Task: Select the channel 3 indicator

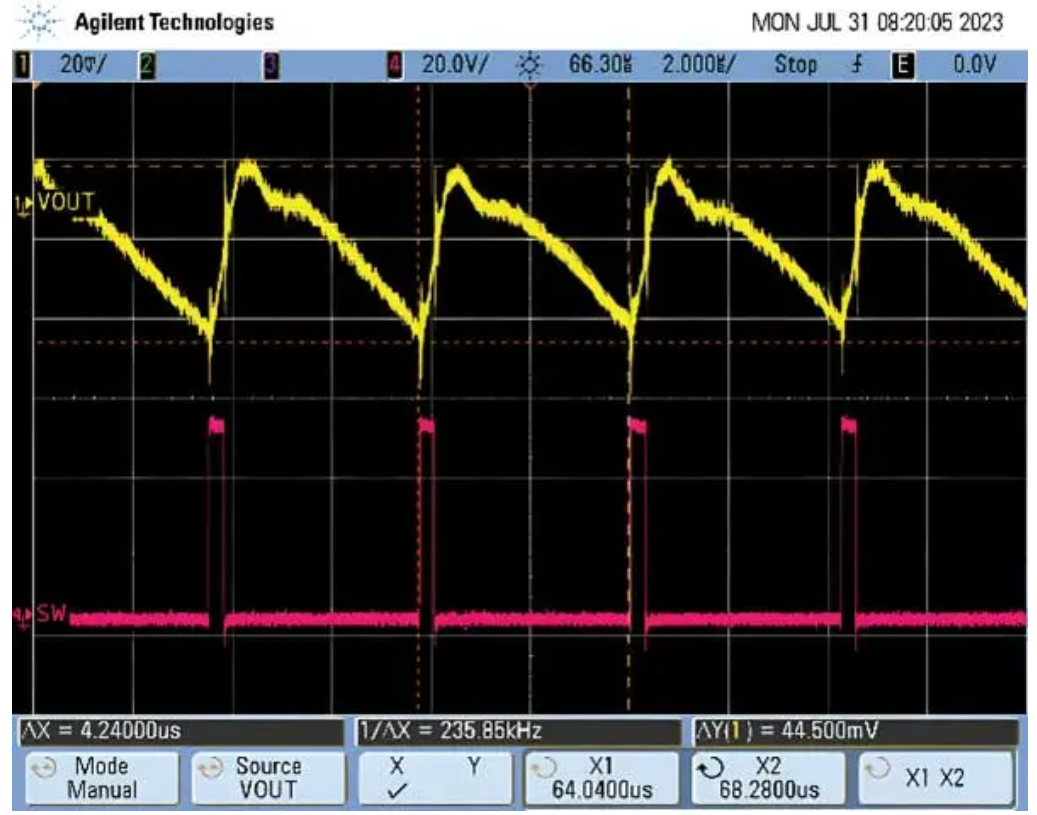Action: 271,65
